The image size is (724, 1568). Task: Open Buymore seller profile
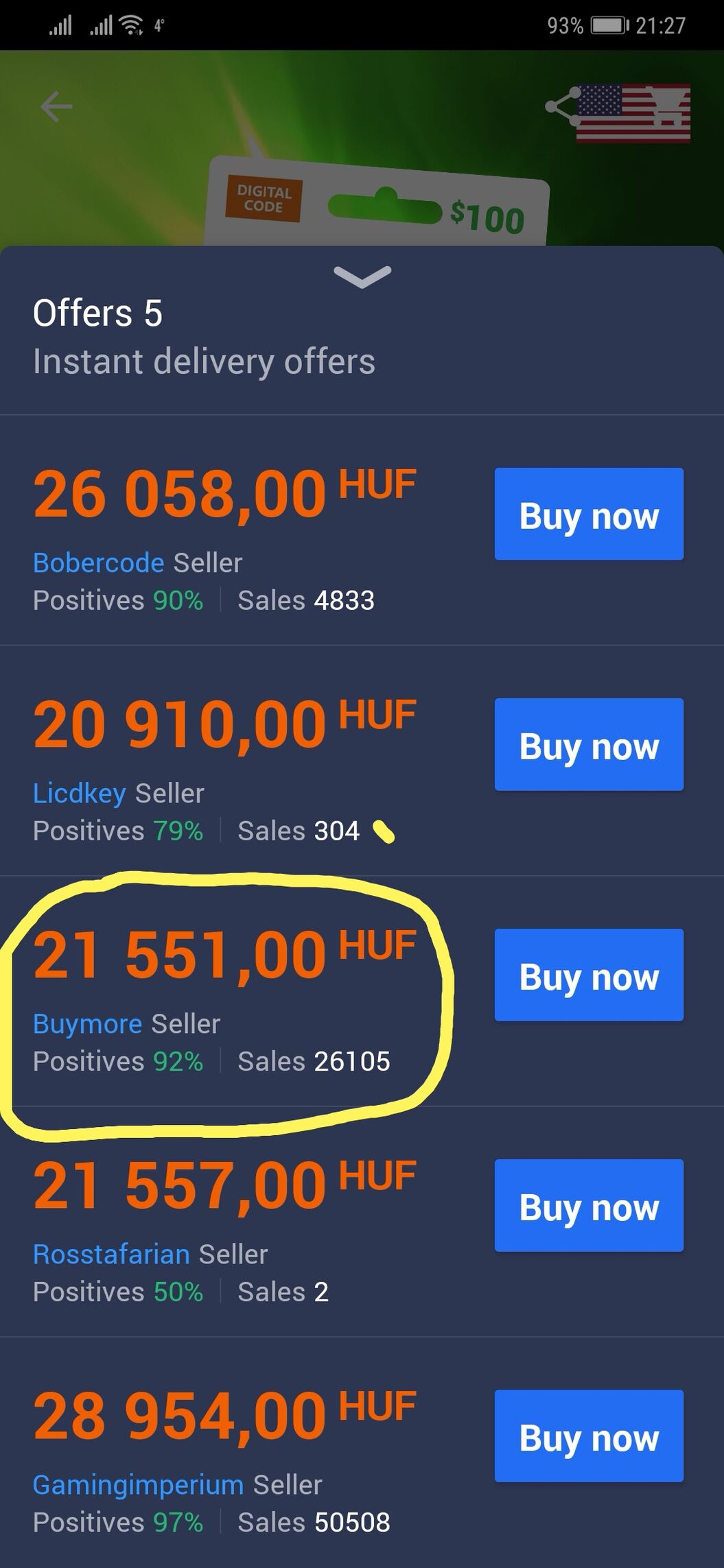[88, 1024]
